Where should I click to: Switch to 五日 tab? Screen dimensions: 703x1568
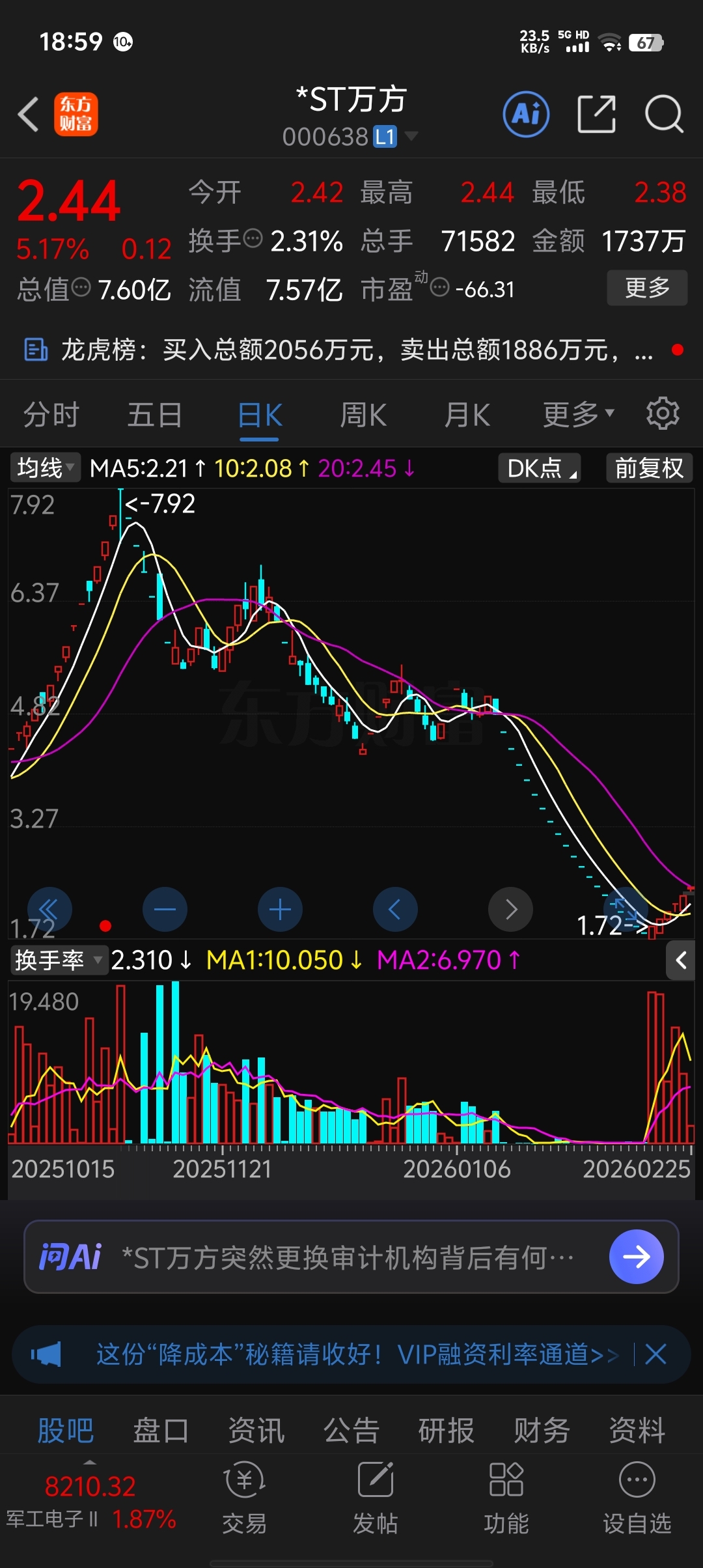point(155,414)
